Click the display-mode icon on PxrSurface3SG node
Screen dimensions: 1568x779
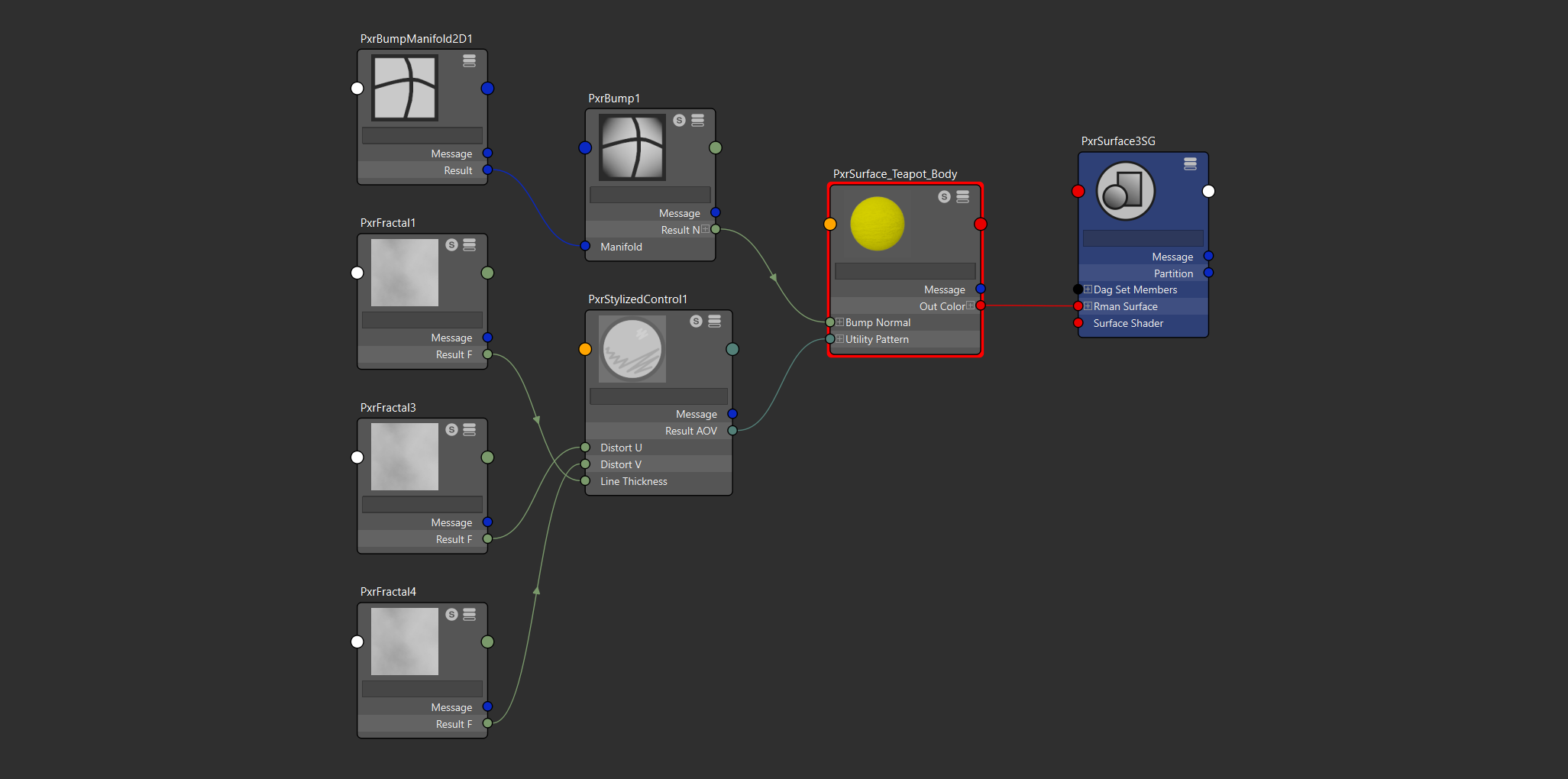point(1190,164)
